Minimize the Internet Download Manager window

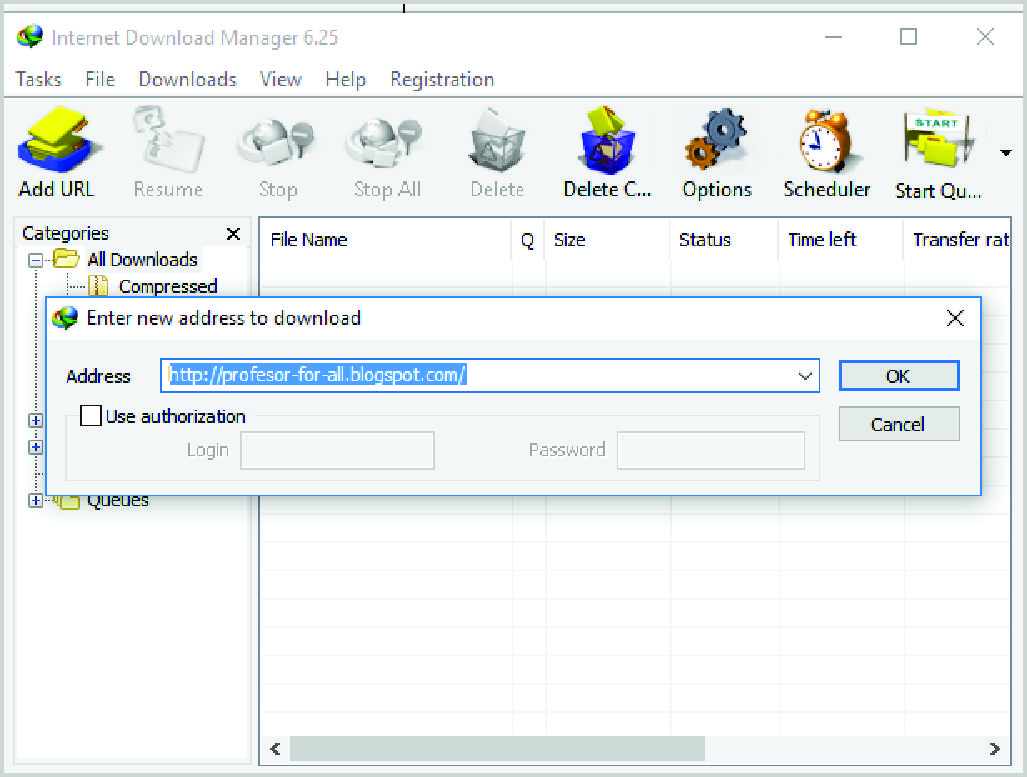833,37
